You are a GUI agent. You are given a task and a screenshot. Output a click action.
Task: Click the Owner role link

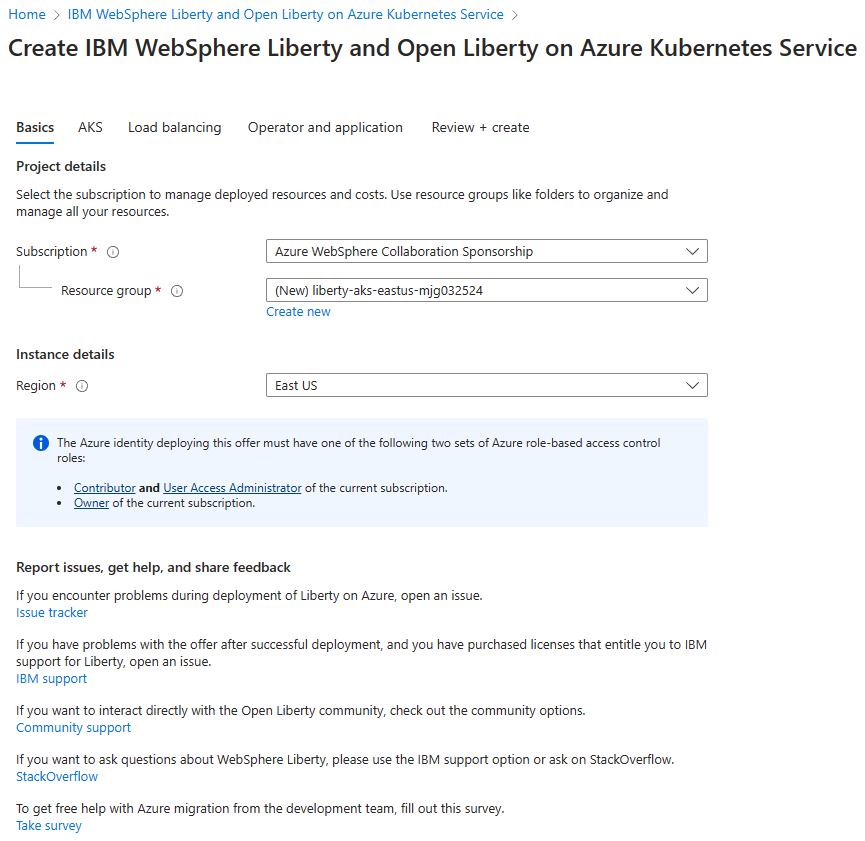tap(91, 503)
